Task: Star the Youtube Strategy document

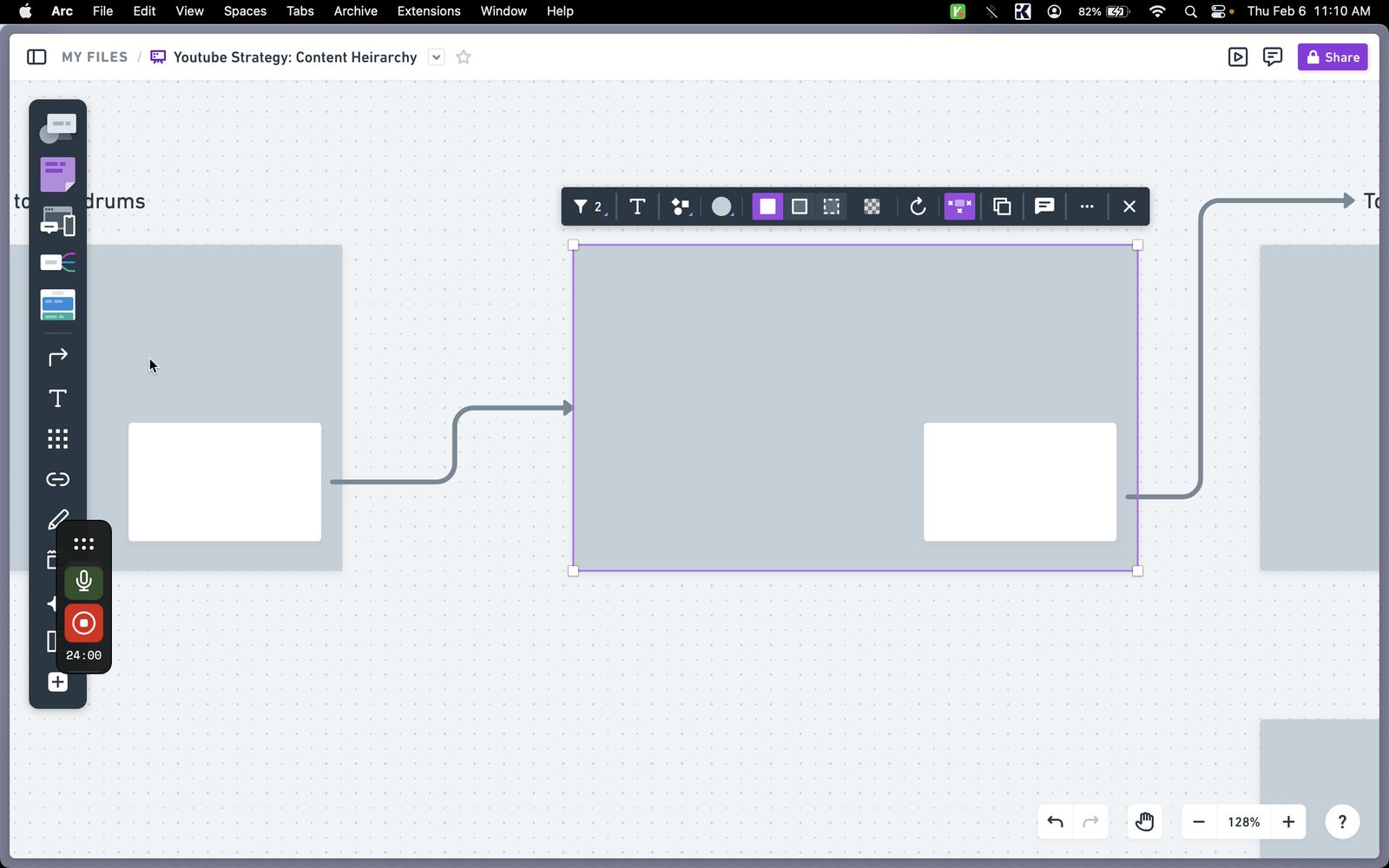Action: click(464, 57)
